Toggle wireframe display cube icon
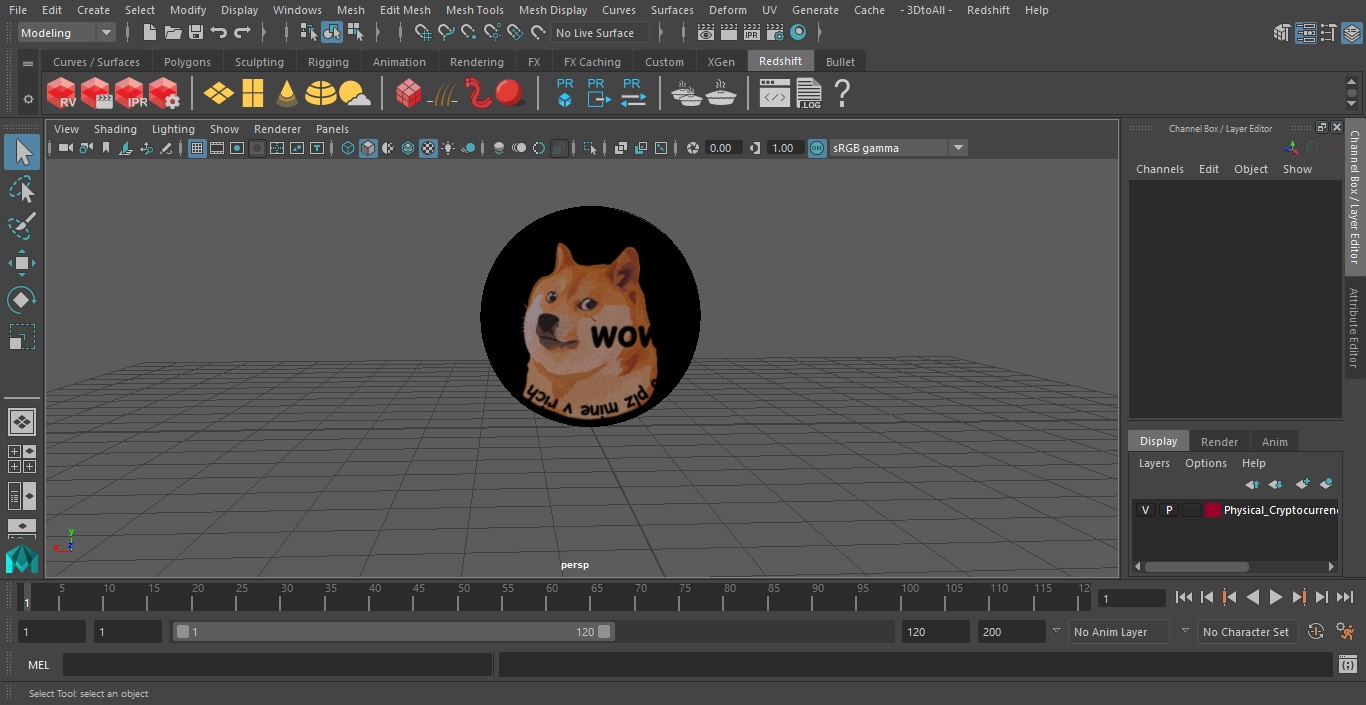 click(348, 148)
